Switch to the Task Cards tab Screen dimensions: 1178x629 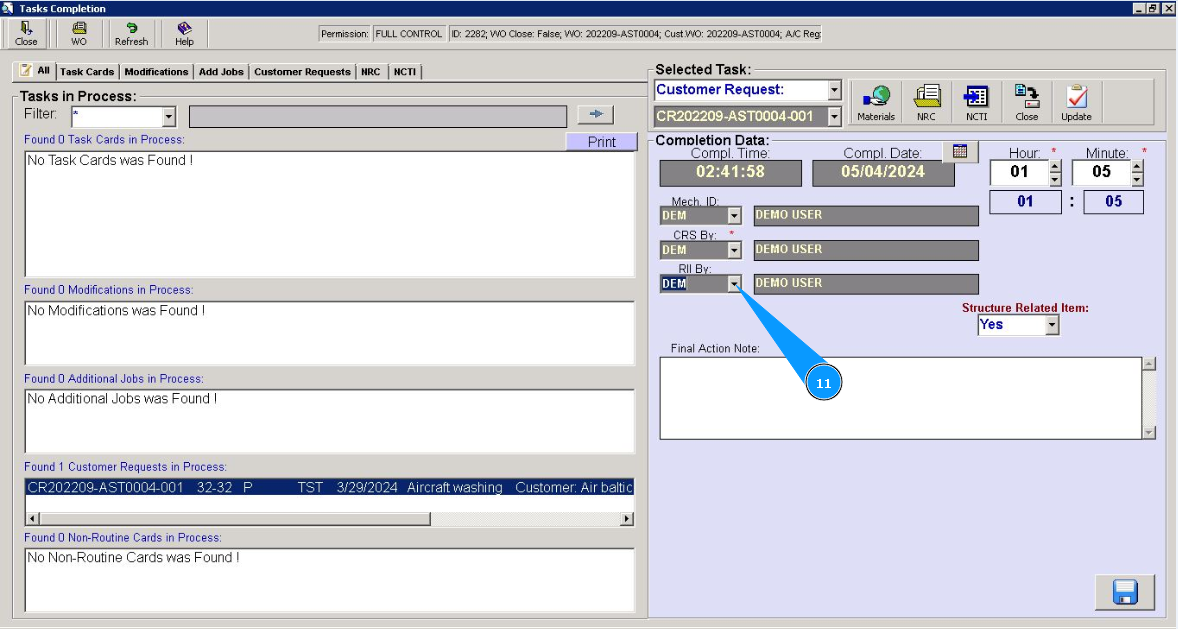(87, 71)
